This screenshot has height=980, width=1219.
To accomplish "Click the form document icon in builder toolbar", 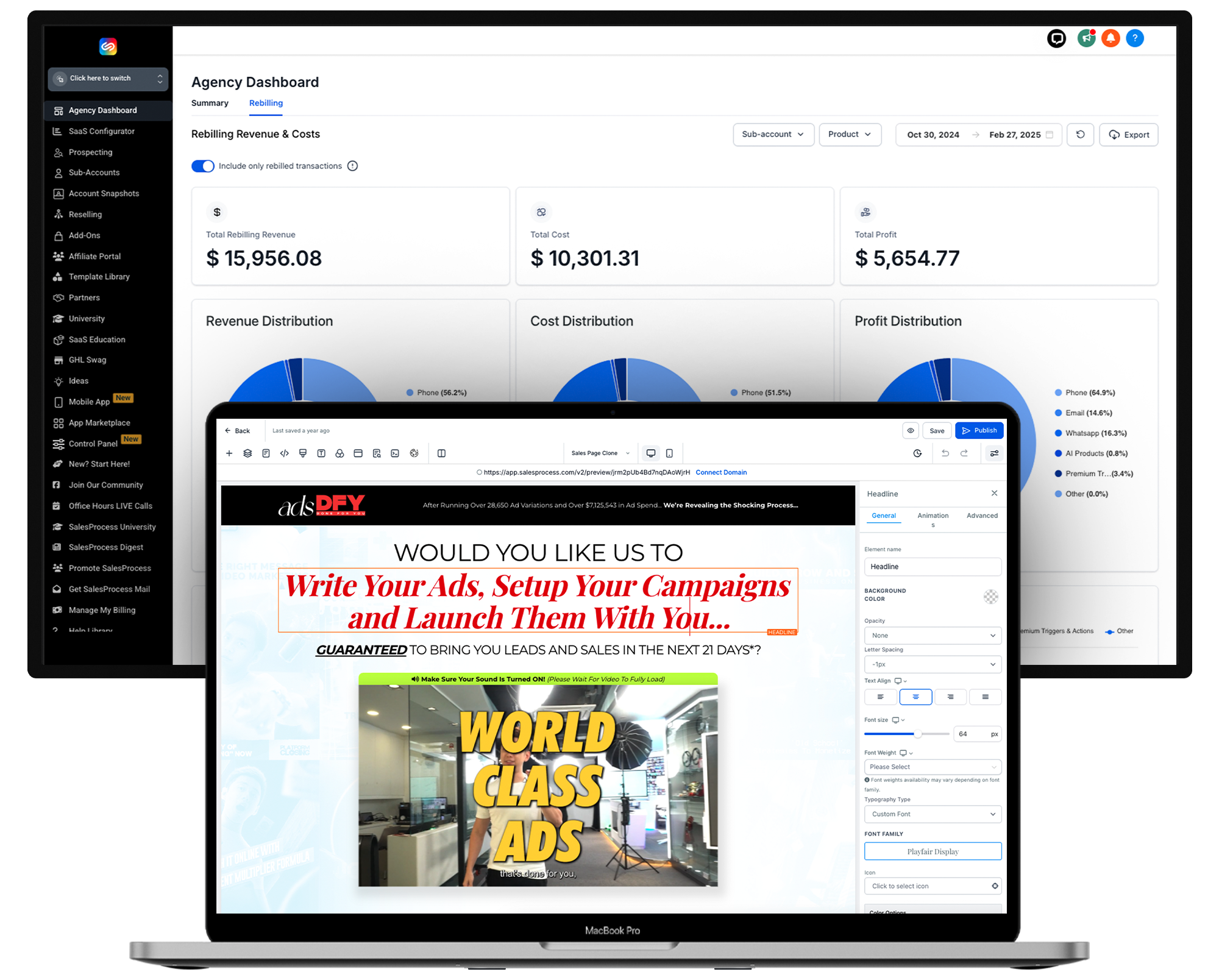I will pos(266,453).
